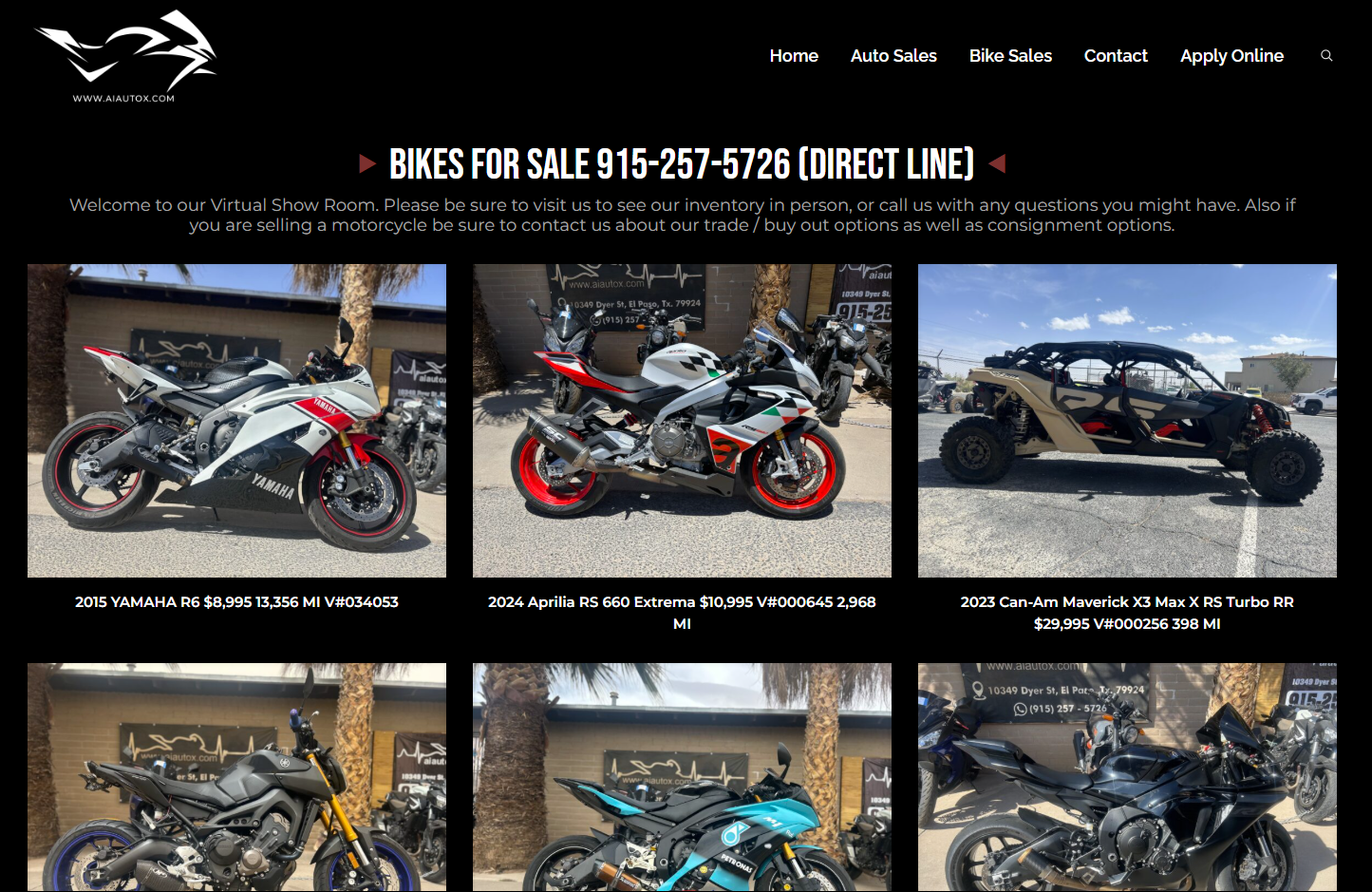This screenshot has width=1372, height=892.
Task: Open the 2015 Yamaha R6 photo
Action: tap(236, 421)
